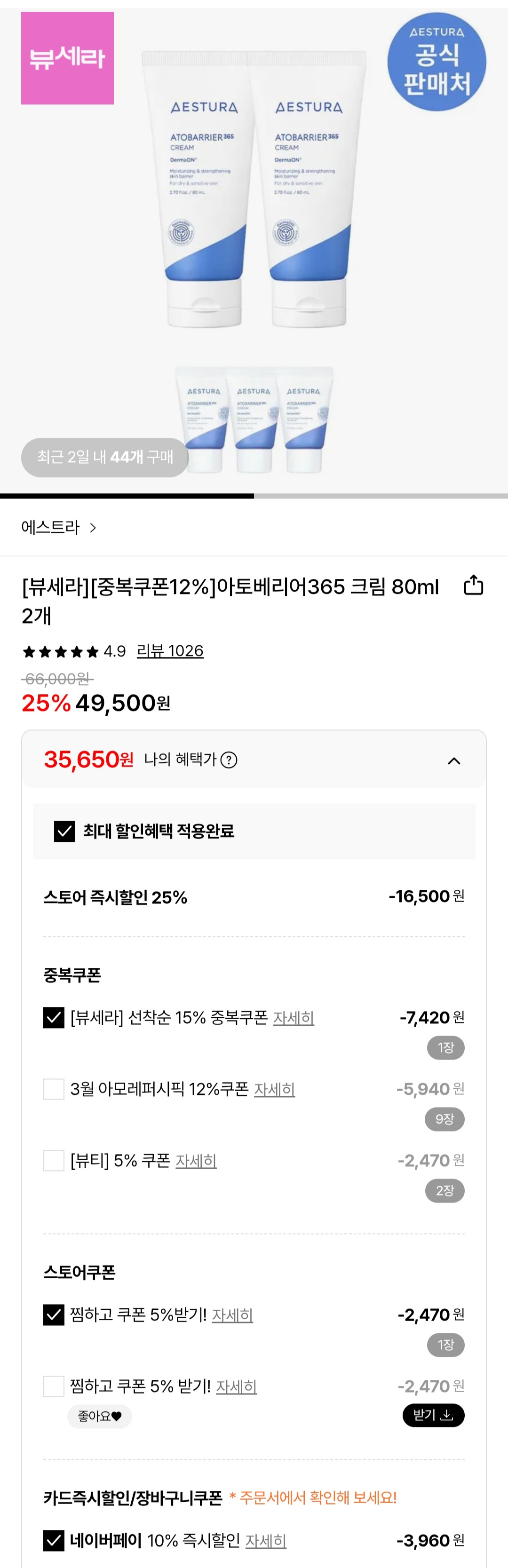Tap the AESTURA 공식 판매처 badge

click(x=437, y=62)
